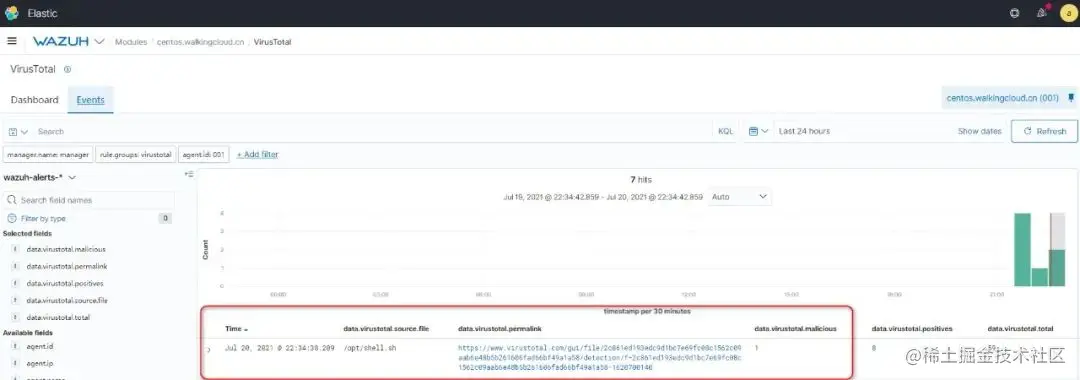Open the notifications newsfeed icon
This screenshot has width=1080, height=380.
1041,13
